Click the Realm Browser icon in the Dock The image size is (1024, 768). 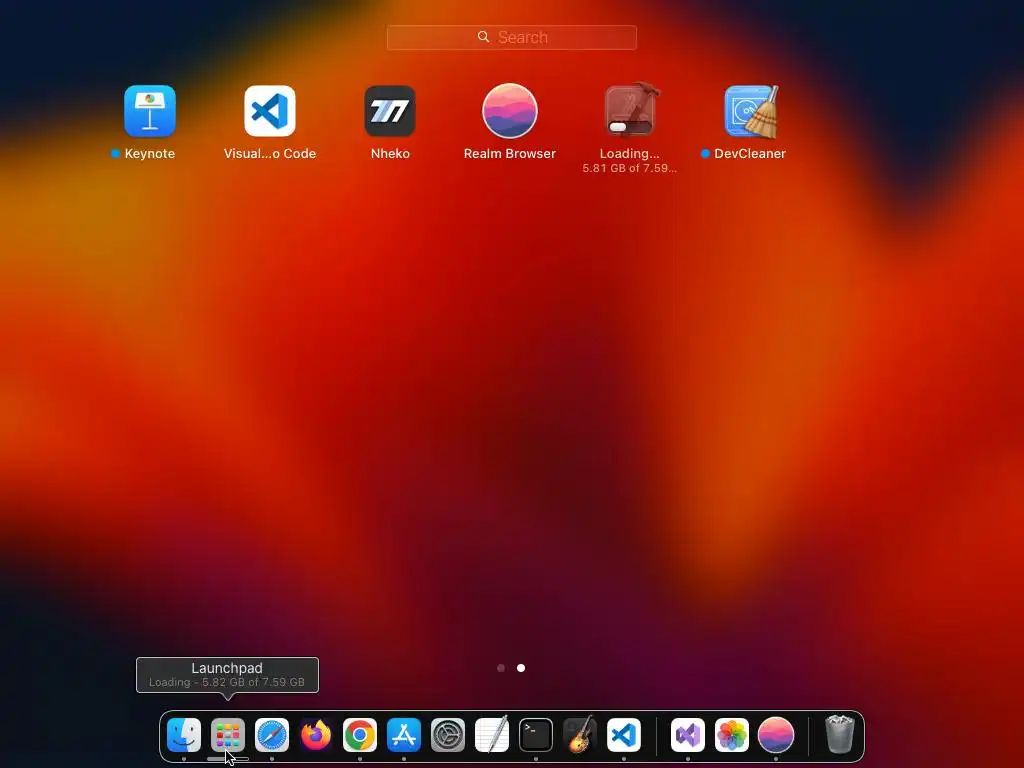point(776,735)
